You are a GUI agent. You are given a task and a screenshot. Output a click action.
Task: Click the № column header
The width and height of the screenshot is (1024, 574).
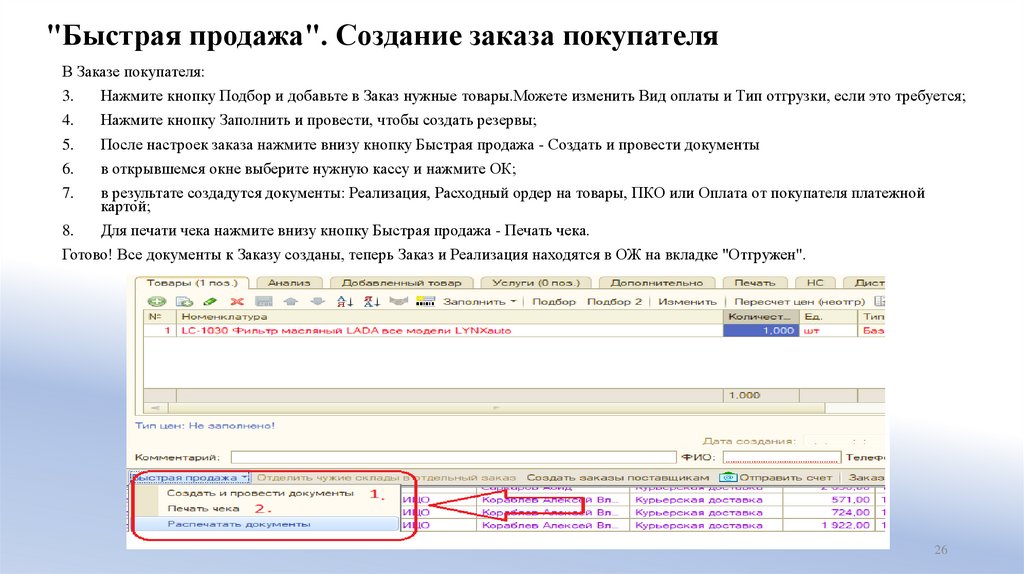pyautogui.click(x=160, y=317)
